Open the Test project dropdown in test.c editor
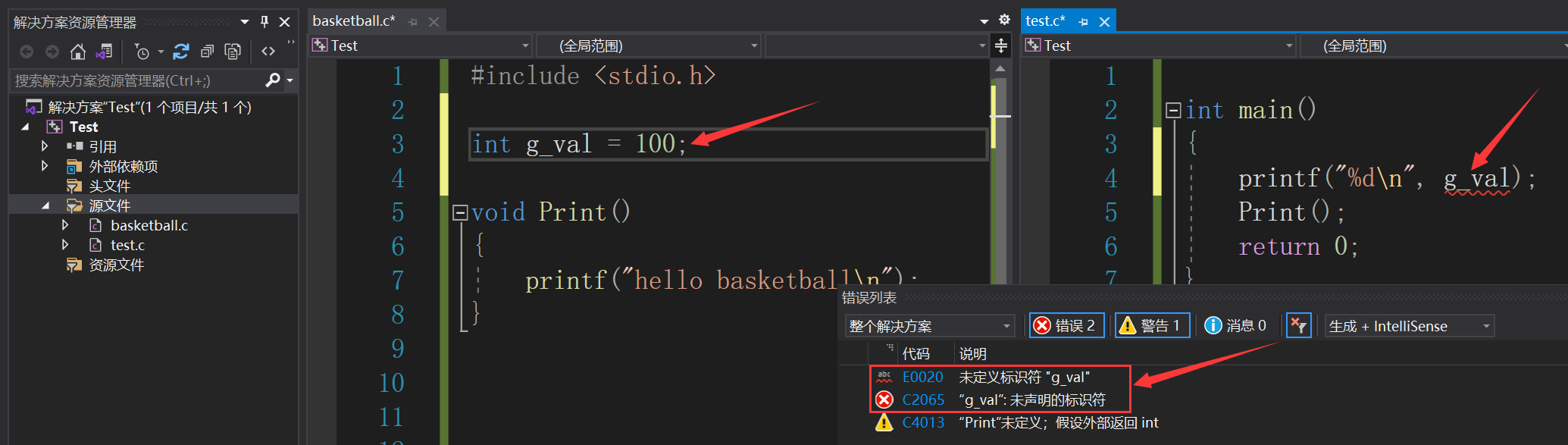The width and height of the screenshot is (1568, 445). (1160, 46)
